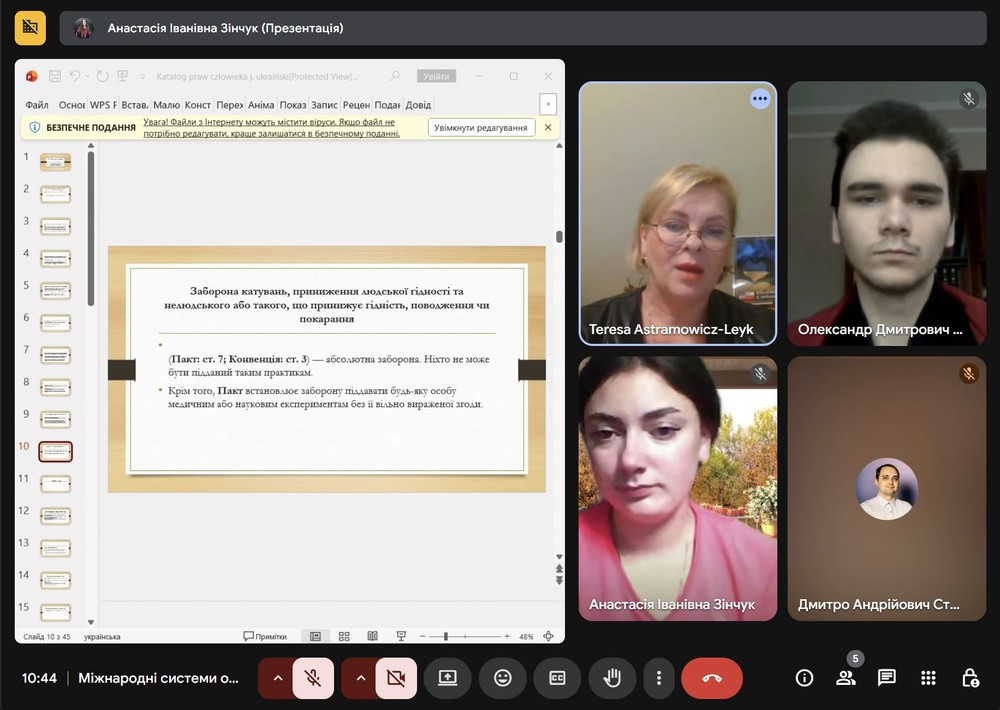Open the Файл menu tab
Screen dimensions: 1000x710
pyautogui.click(x=37, y=105)
